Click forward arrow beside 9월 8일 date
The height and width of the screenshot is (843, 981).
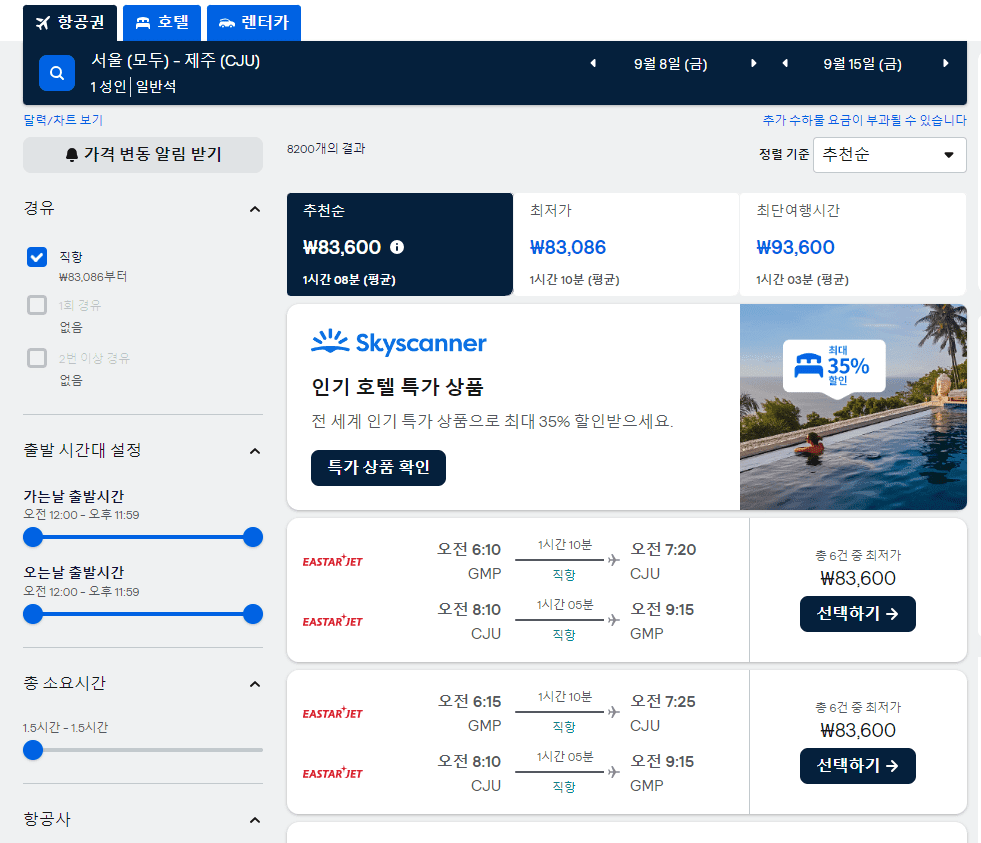753,62
